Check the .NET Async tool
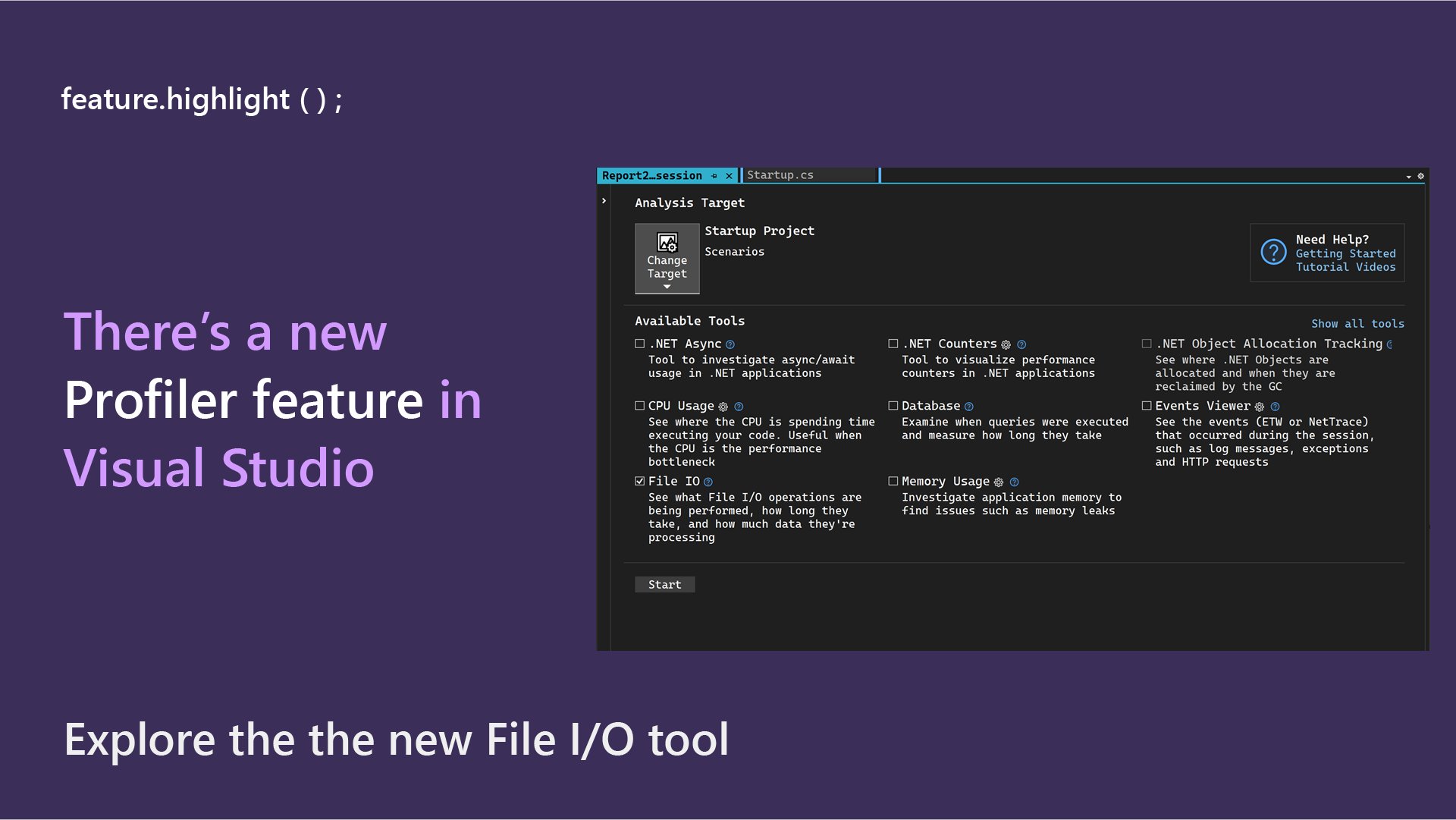Image resolution: width=1456 pixels, height=820 pixels. 639,344
